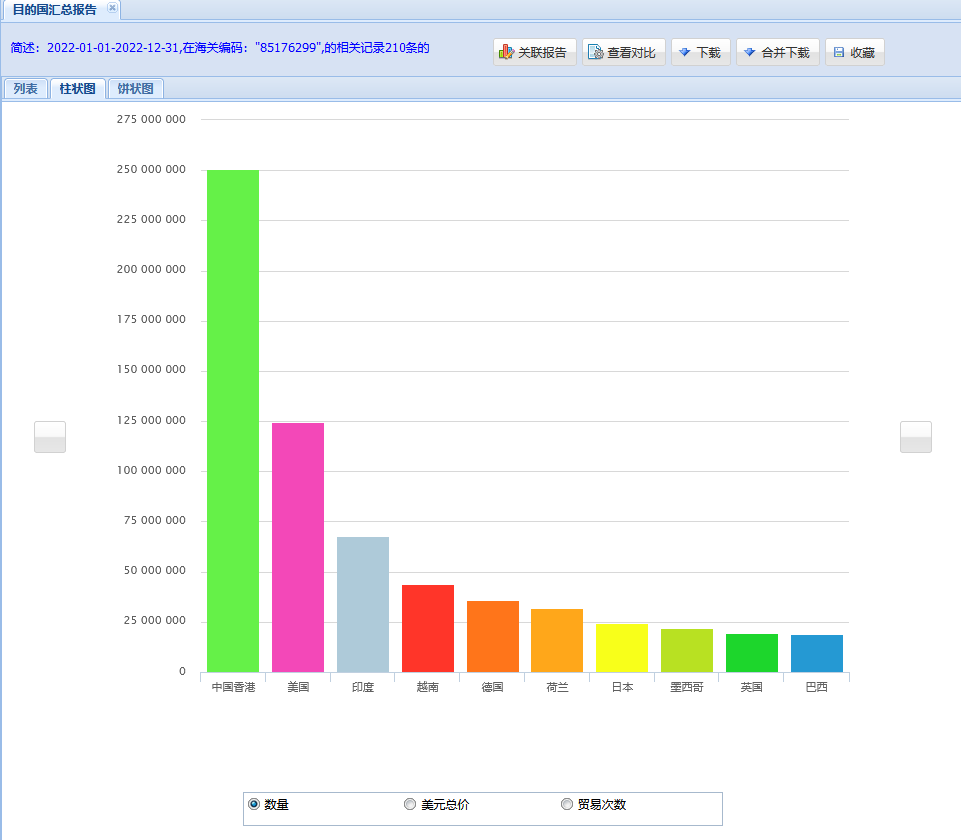This screenshot has width=961, height=840.
Task: Click the 关联报告 chart icon
Action: click(507, 52)
